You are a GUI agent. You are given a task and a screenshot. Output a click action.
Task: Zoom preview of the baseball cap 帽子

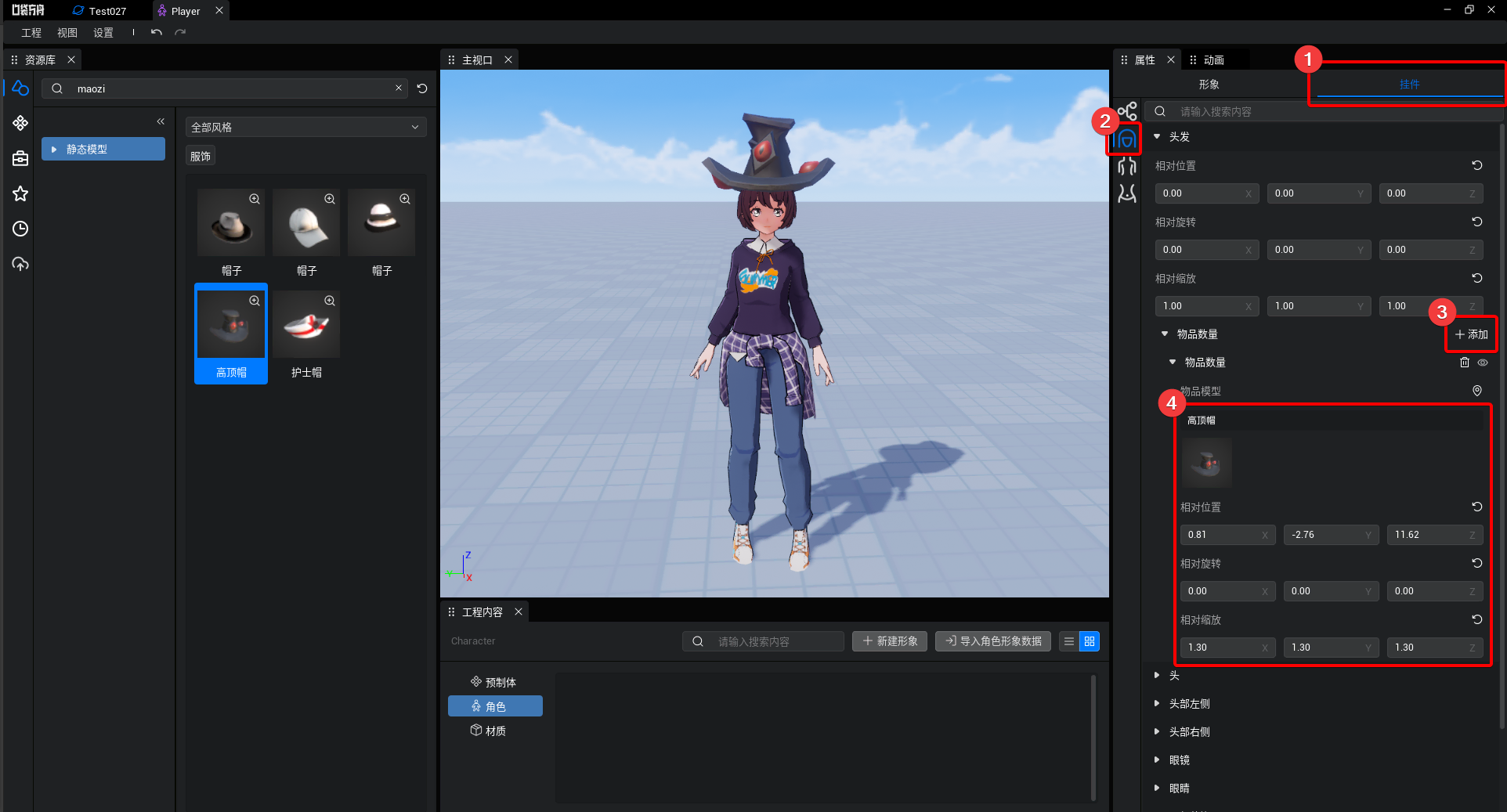(330, 199)
